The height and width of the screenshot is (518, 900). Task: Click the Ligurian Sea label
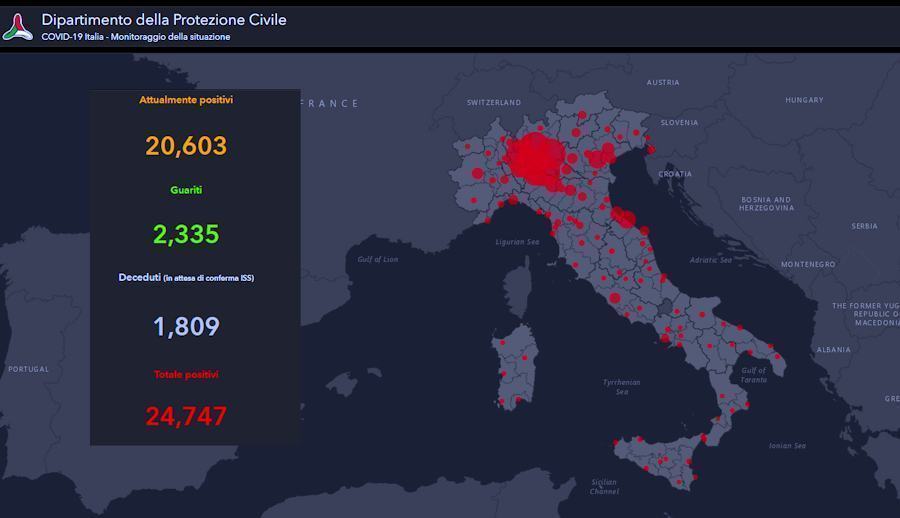[518, 242]
